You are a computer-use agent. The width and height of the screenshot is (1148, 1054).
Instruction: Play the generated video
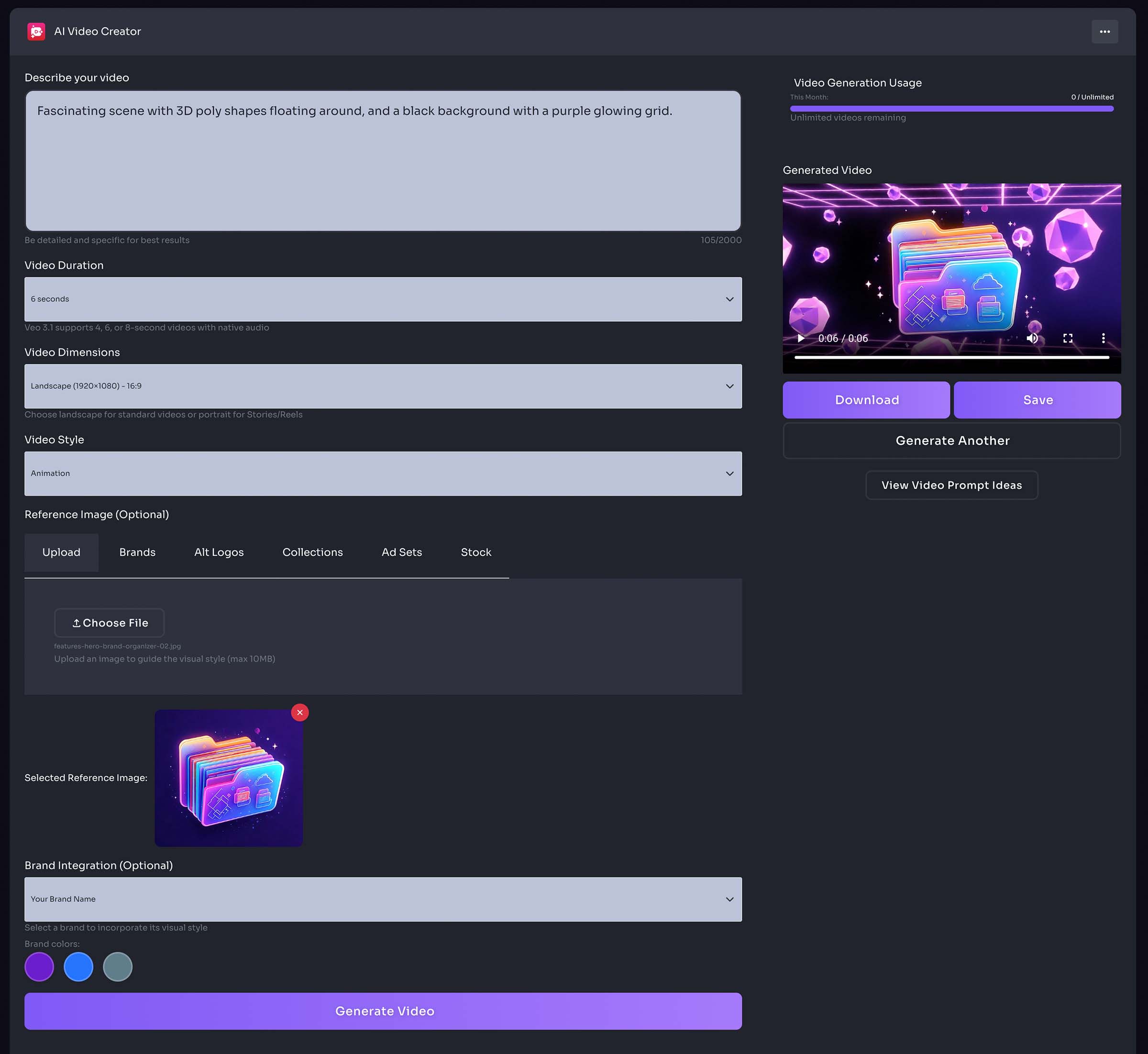[x=801, y=338]
